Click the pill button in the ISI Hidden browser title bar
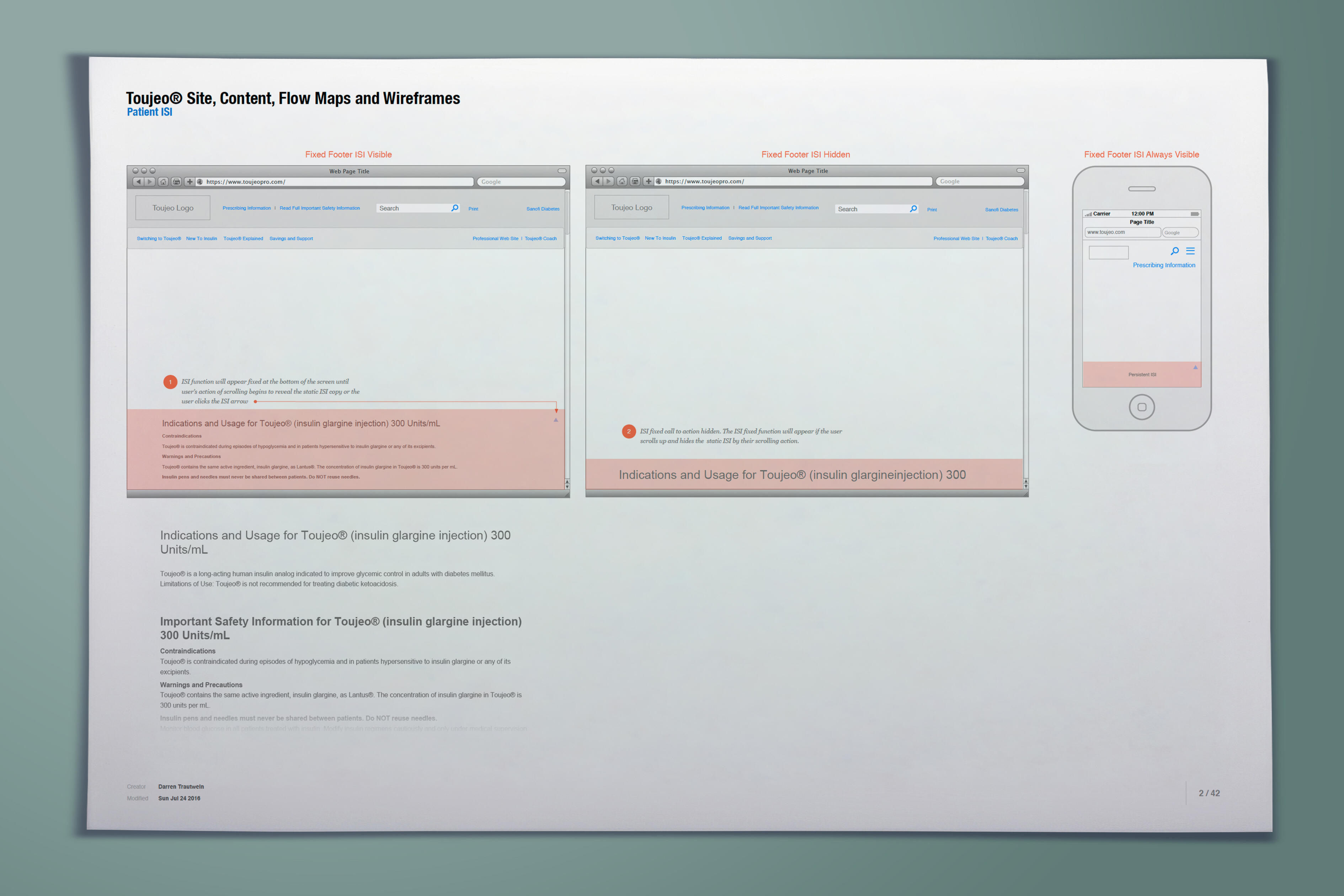Screen dimensions: 1344x896 coord(1020,170)
